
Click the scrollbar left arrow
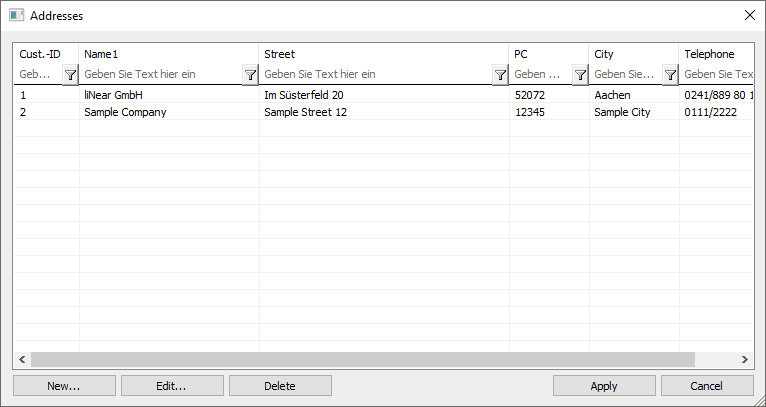22,360
